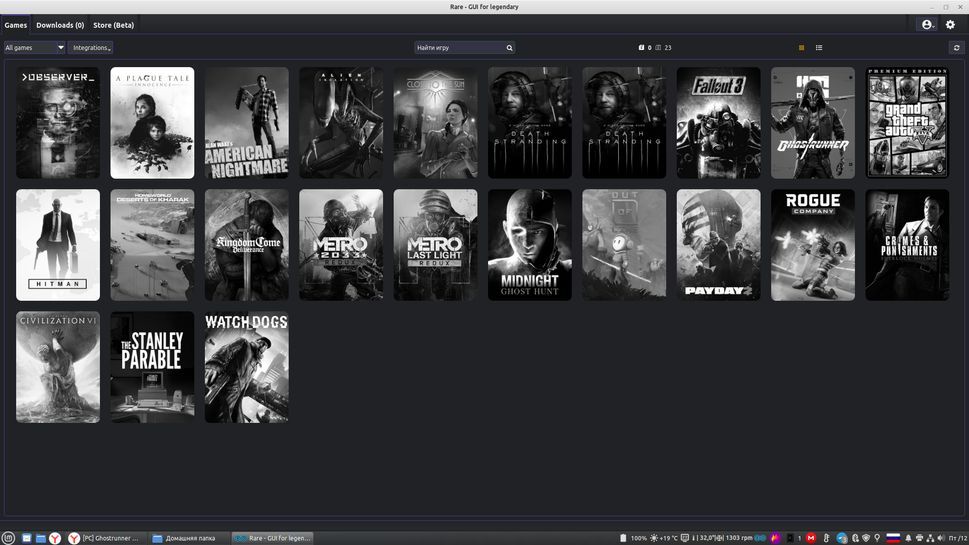Select A Plague Tale Innocence cover
Viewport: 969px width, 545px height.
click(152, 123)
